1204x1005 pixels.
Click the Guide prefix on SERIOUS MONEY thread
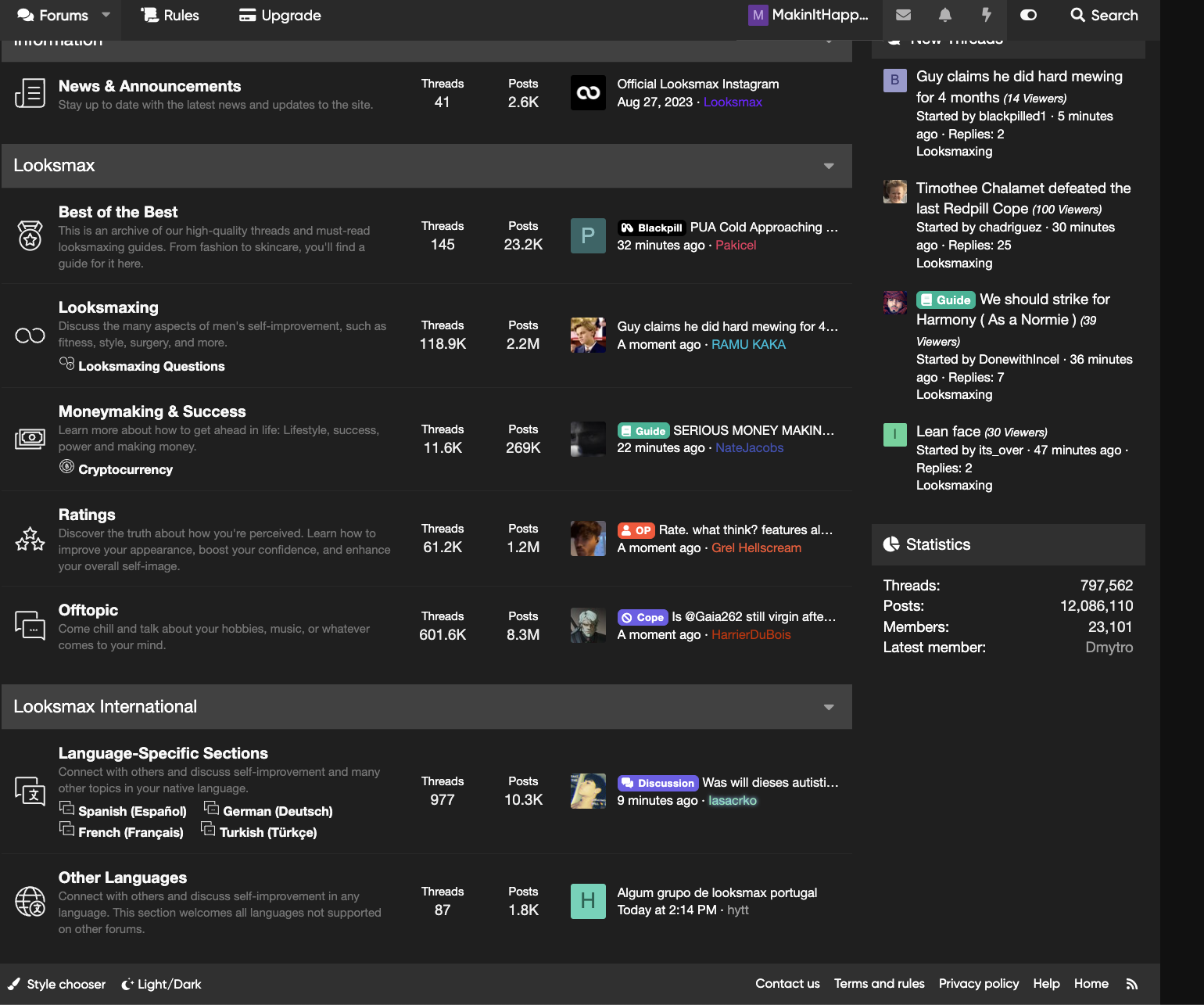coord(643,431)
